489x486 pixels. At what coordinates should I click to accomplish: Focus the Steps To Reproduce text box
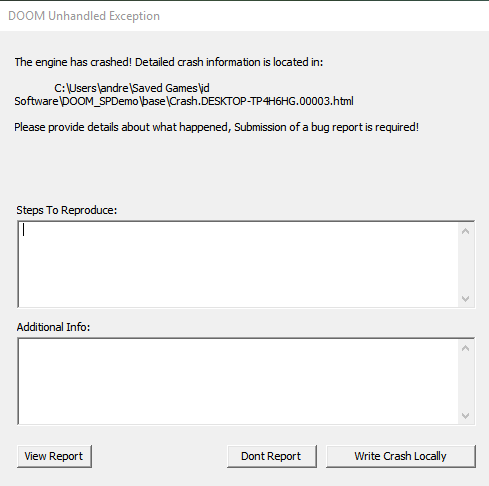tap(238, 264)
